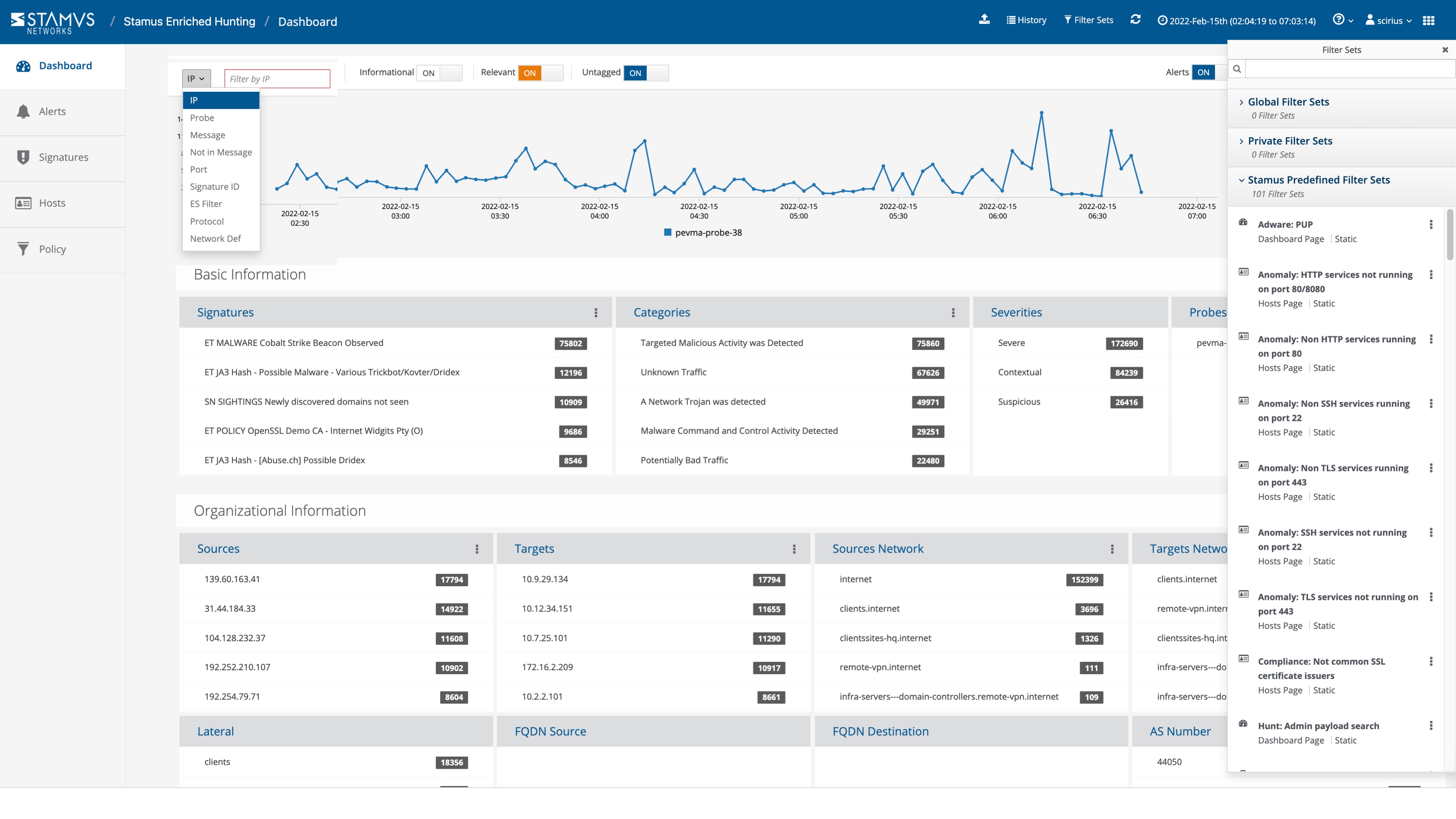This screenshot has height=819, width=1456.
Task: Open the Signatures section
Action: 63,157
